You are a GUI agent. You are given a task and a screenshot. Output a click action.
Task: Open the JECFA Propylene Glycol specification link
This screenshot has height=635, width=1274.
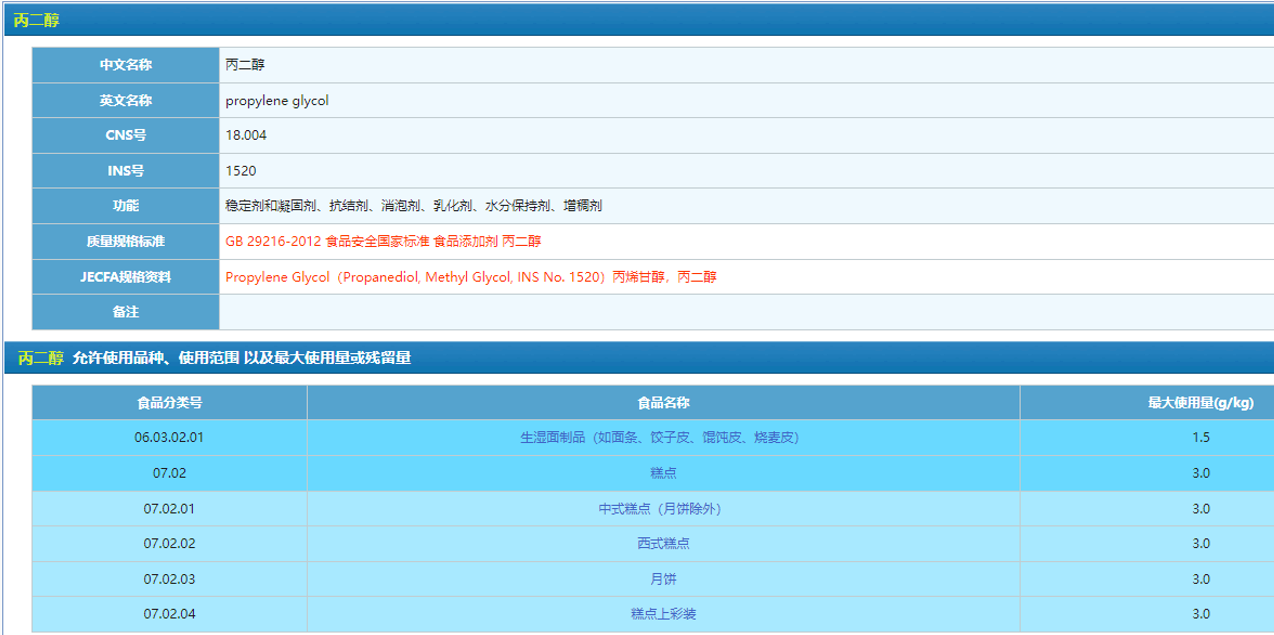(x=471, y=277)
